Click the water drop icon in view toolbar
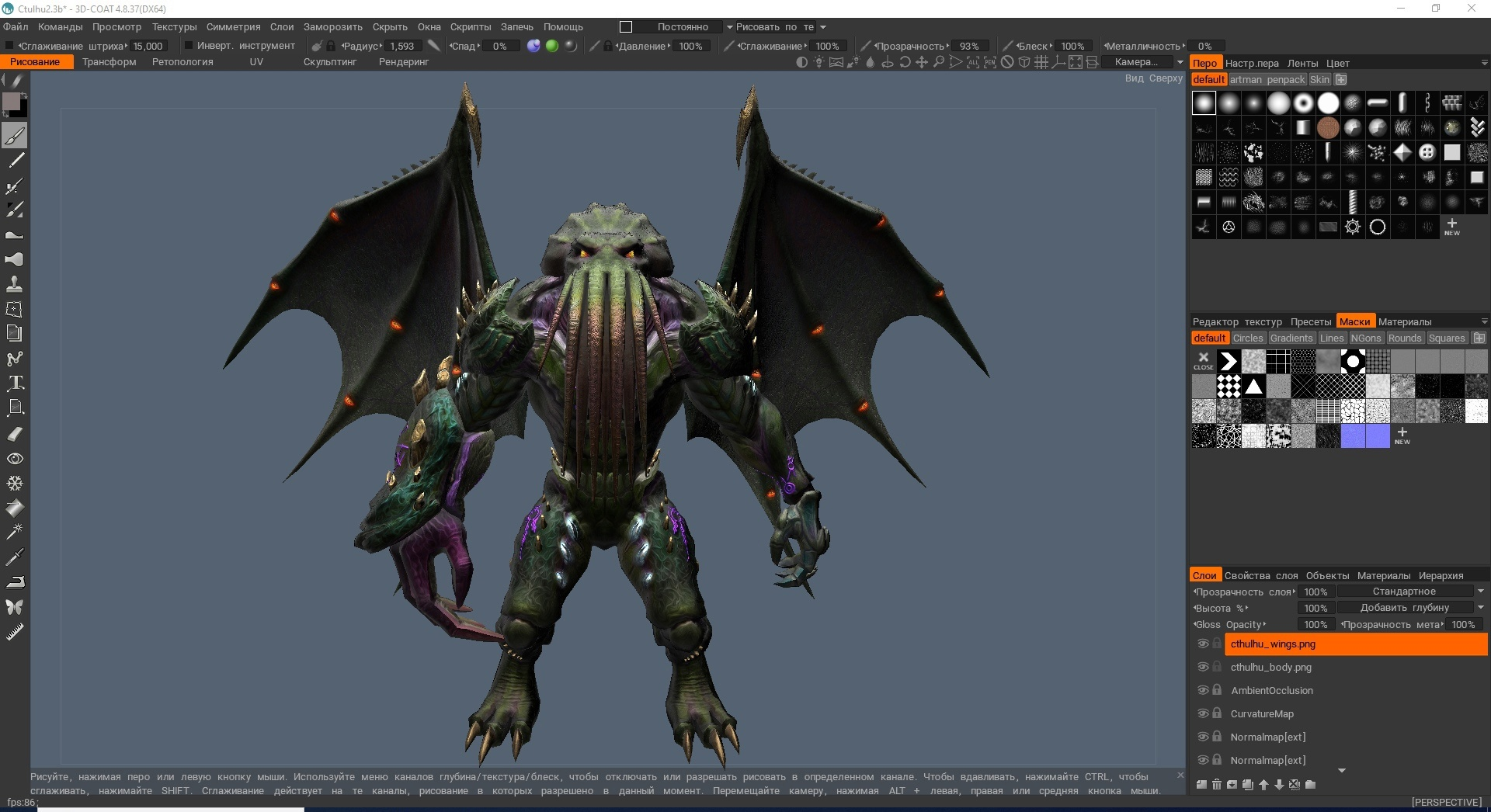 (x=870, y=62)
